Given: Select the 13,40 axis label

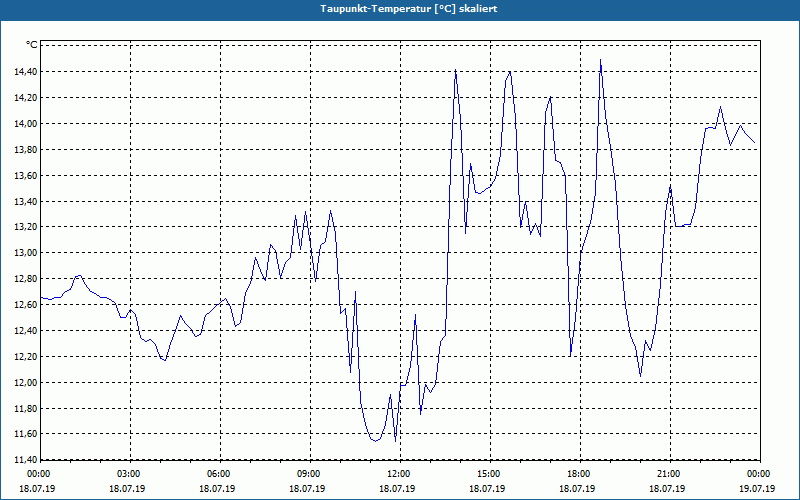Looking at the screenshot, I should (x=26, y=202).
